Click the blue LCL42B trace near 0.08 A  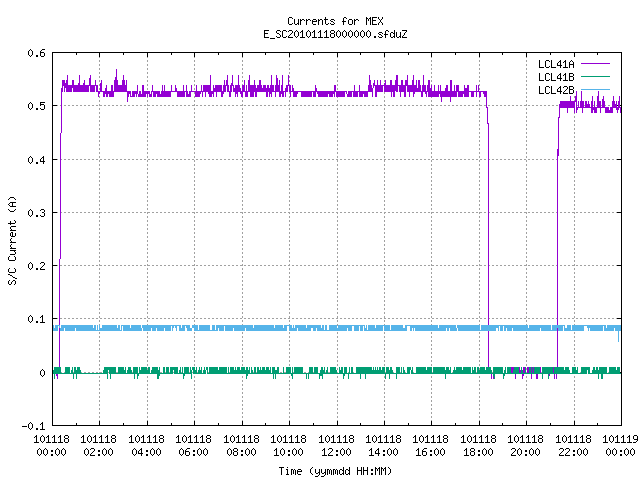coord(337,328)
